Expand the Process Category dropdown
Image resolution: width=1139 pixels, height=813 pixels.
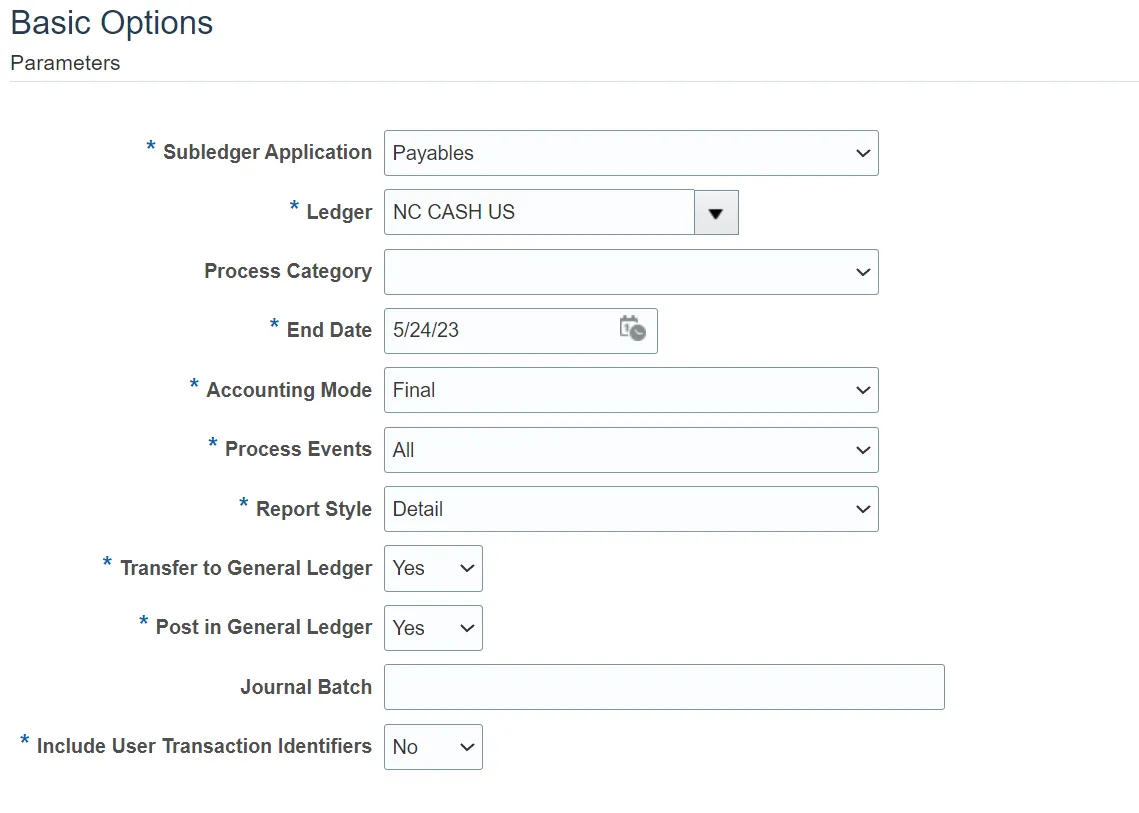pyautogui.click(x=631, y=272)
